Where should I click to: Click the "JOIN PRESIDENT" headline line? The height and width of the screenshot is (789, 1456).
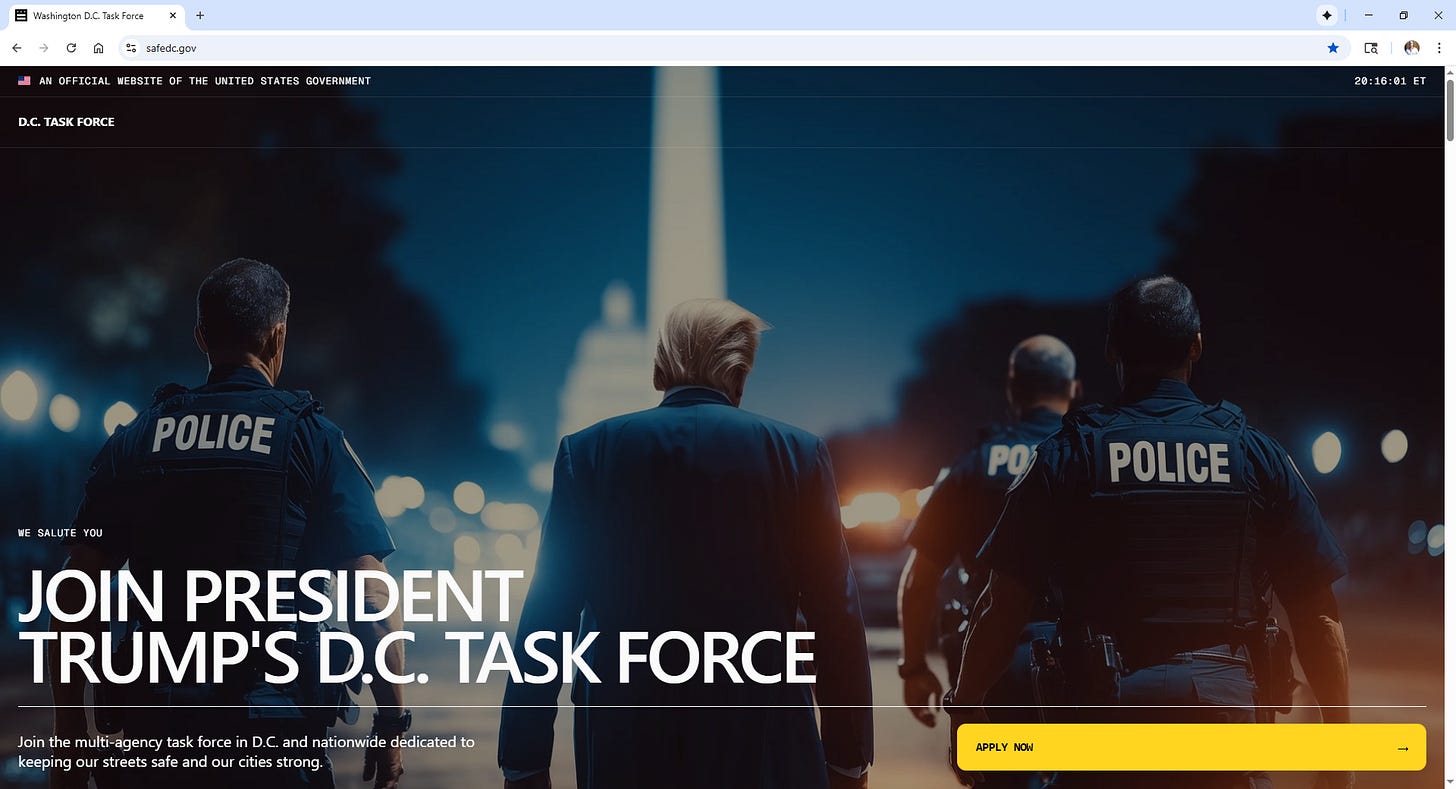pyautogui.click(x=271, y=597)
